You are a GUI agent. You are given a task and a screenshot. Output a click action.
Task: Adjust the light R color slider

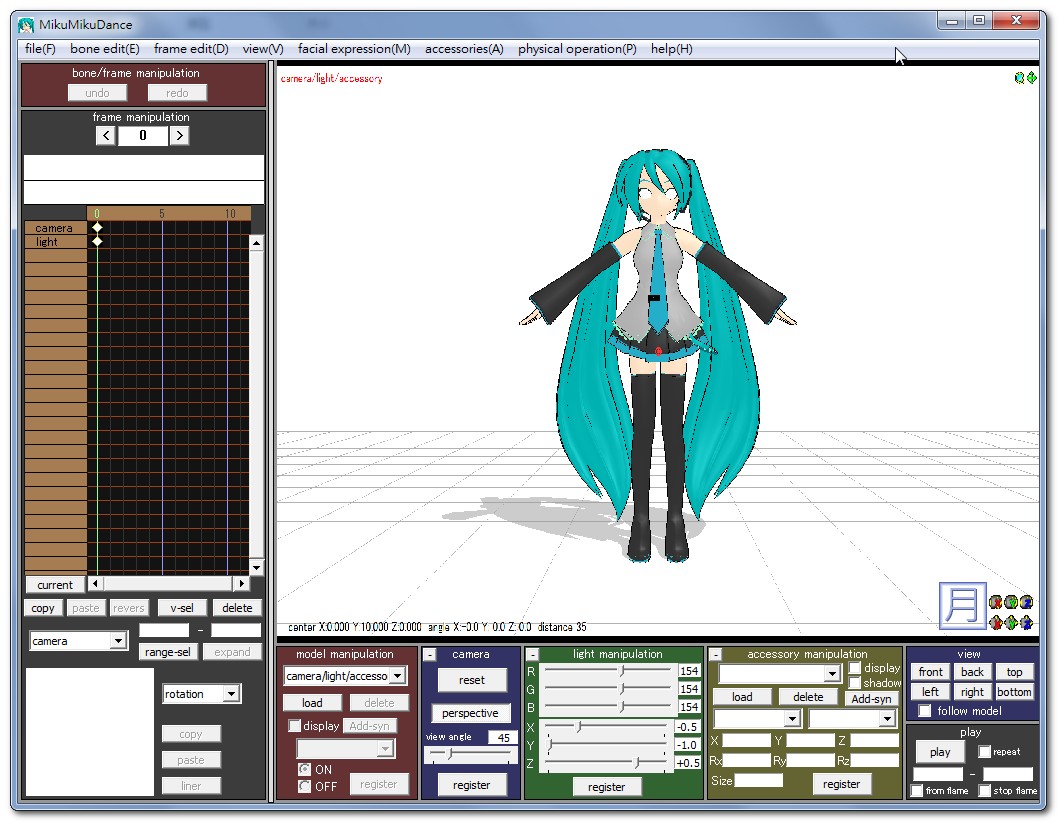pyautogui.click(x=622, y=671)
